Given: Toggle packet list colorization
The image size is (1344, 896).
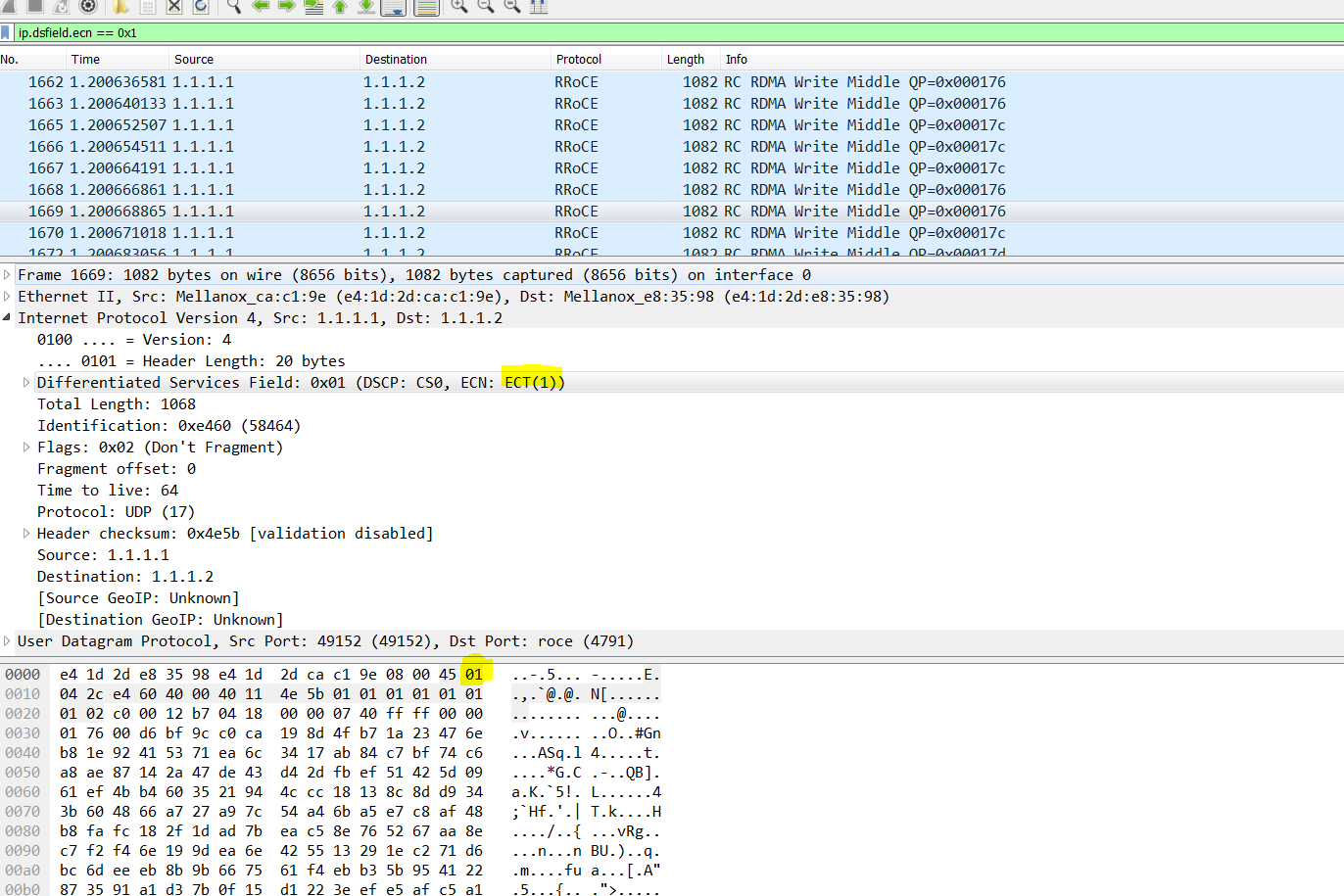Looking at the screenshot, I should point(426,6).
